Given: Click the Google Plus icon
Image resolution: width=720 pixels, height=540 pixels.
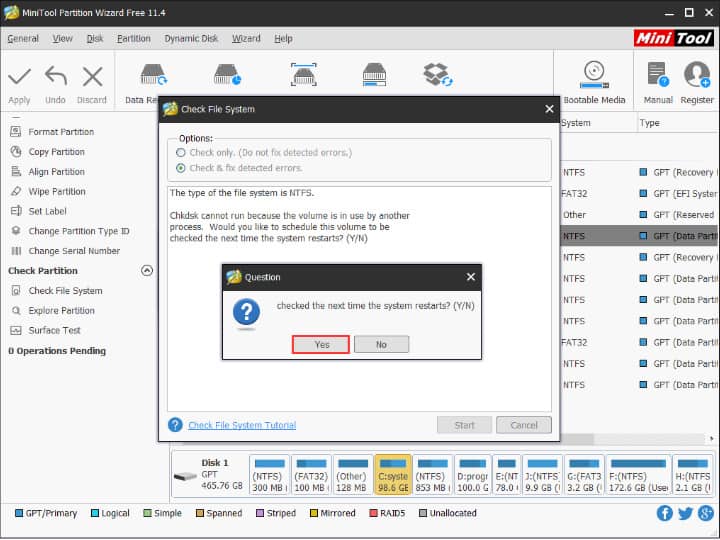Looking at the screenshot, I should (x=706, y=513).
